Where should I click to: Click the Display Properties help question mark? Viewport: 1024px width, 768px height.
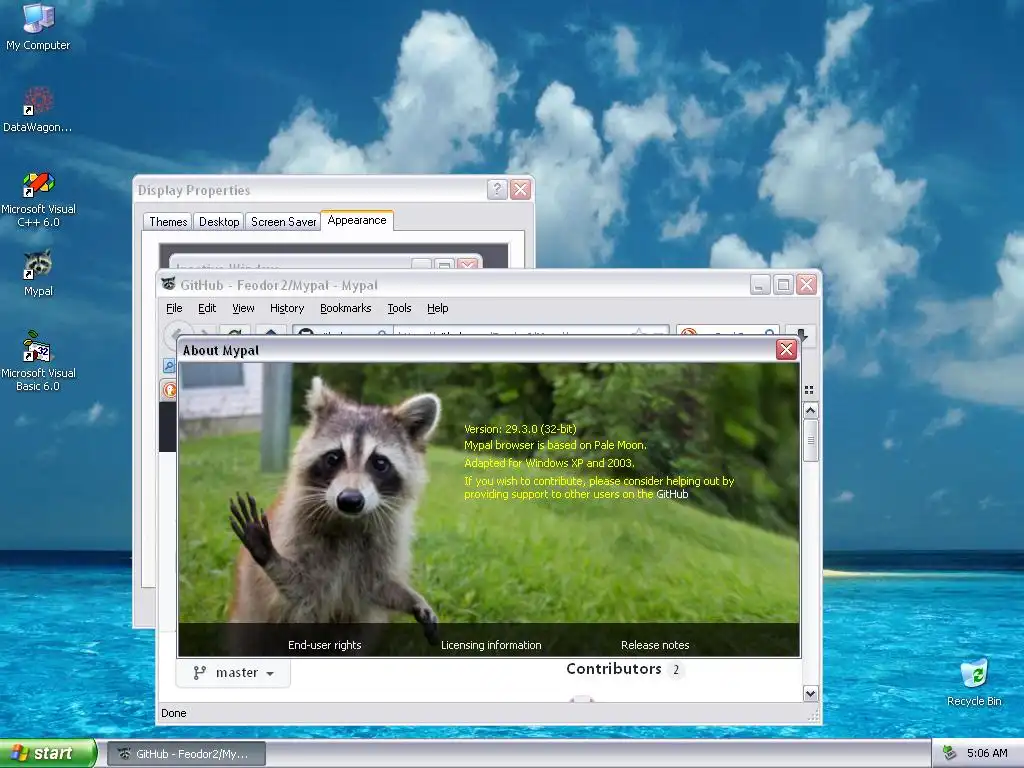[497, 189]
